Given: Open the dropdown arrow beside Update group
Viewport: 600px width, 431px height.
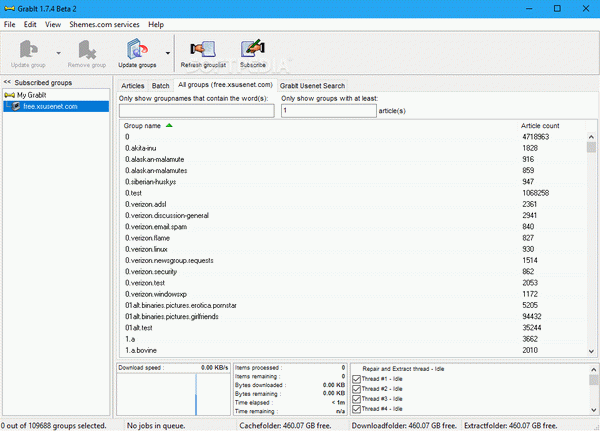Looking at the screenshot, I should [x=59, y=53].
